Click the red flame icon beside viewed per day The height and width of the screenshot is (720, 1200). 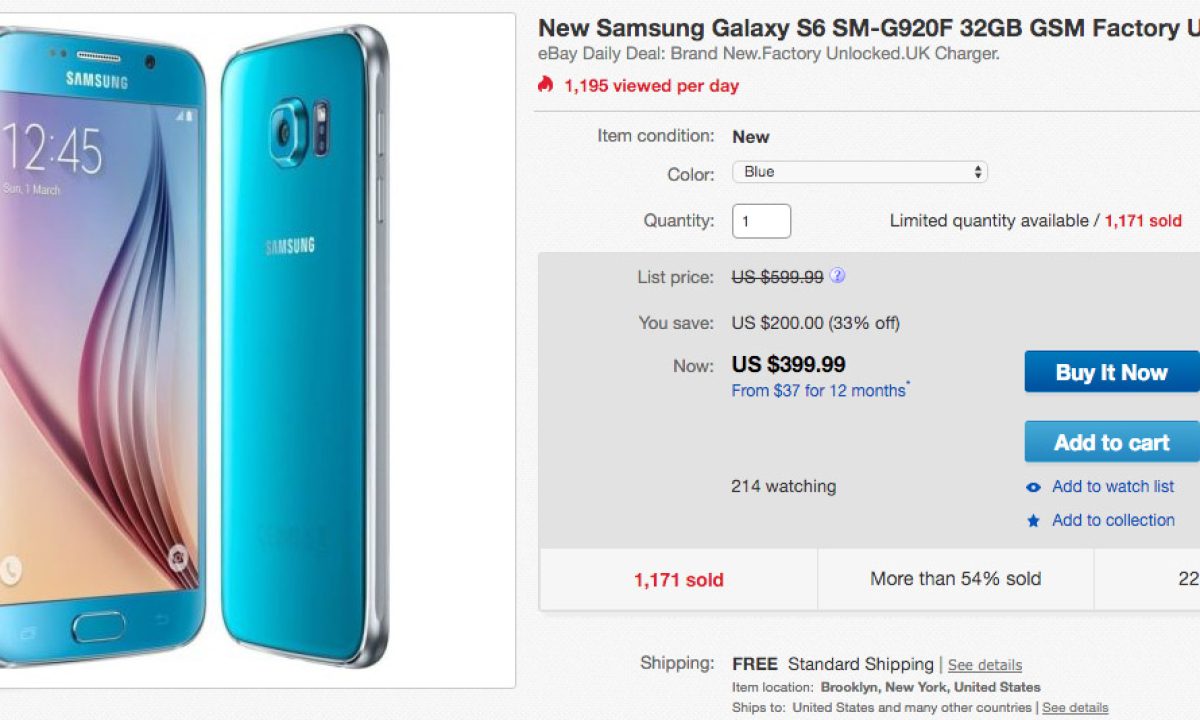(x=545, y=85)
